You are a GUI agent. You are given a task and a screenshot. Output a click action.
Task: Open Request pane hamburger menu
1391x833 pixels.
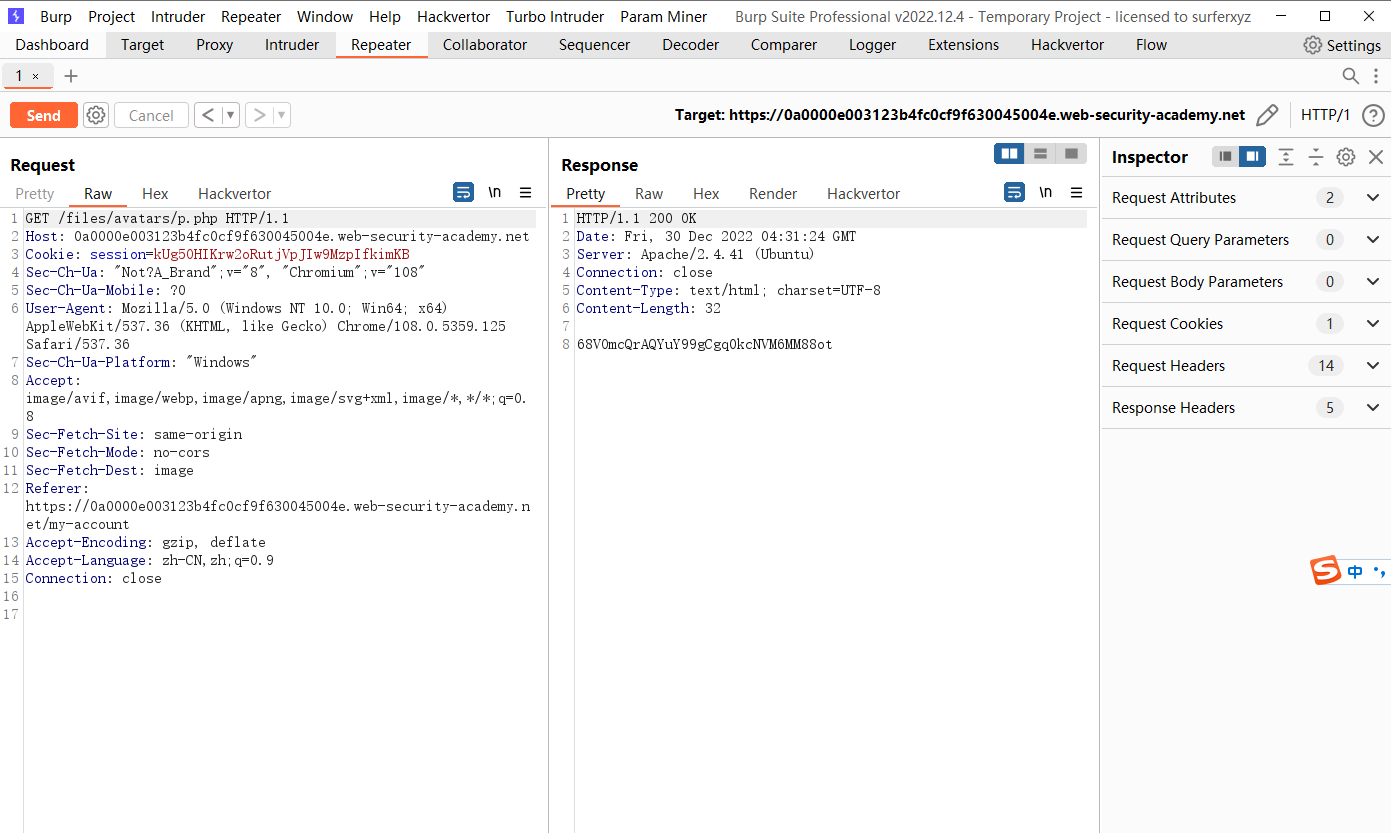click(526, 192)
